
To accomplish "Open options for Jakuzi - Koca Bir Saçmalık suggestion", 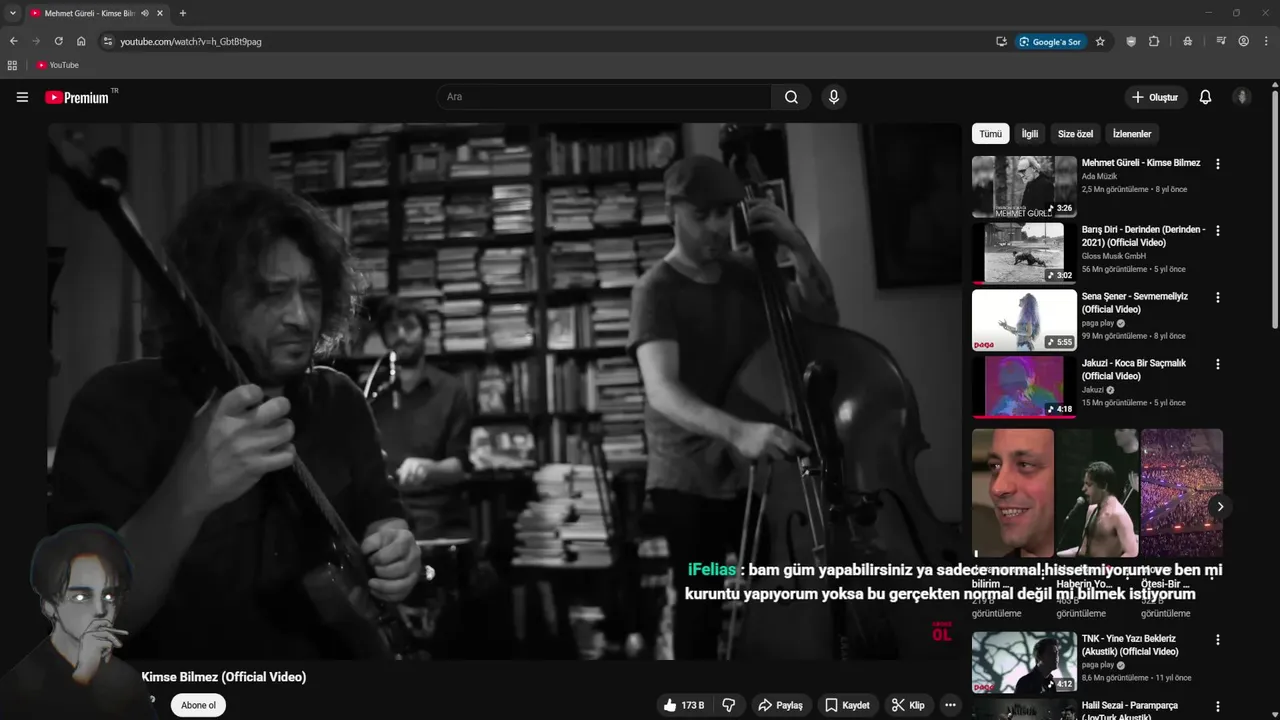I will click(x=1217, y=365).
